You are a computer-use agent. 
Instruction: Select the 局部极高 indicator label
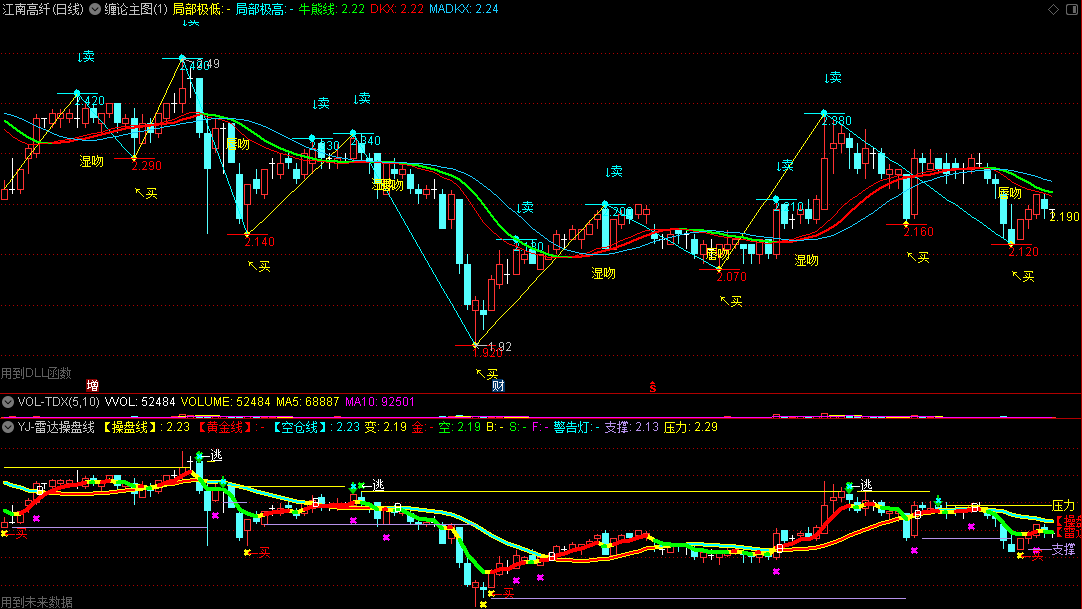[x=264, y=9]
